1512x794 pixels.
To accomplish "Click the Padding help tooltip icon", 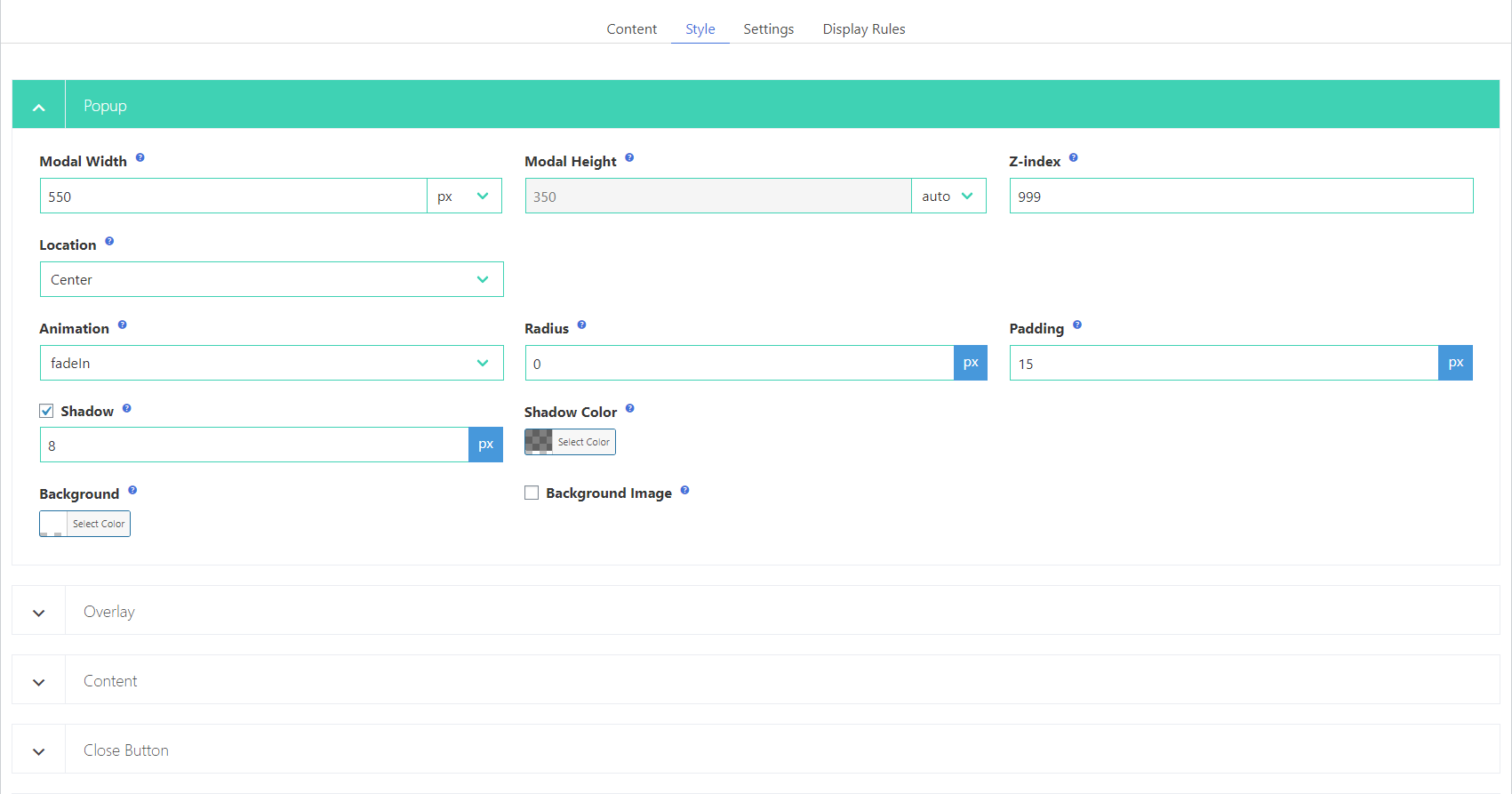I will click(x=1076, y=325).
